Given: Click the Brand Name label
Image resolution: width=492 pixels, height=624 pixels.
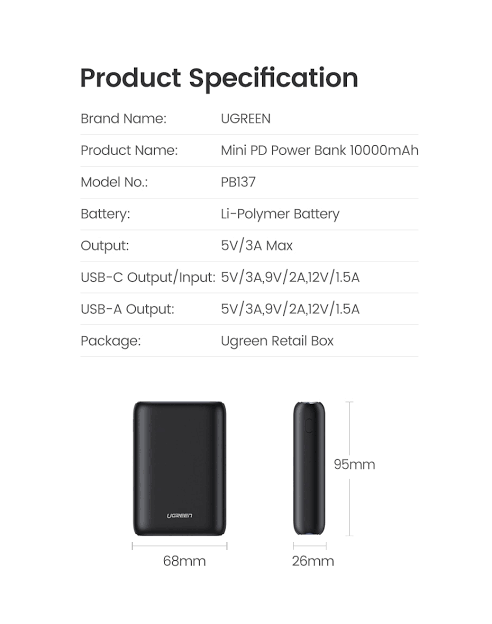Looking at the screenshot, I should point(123,119).
